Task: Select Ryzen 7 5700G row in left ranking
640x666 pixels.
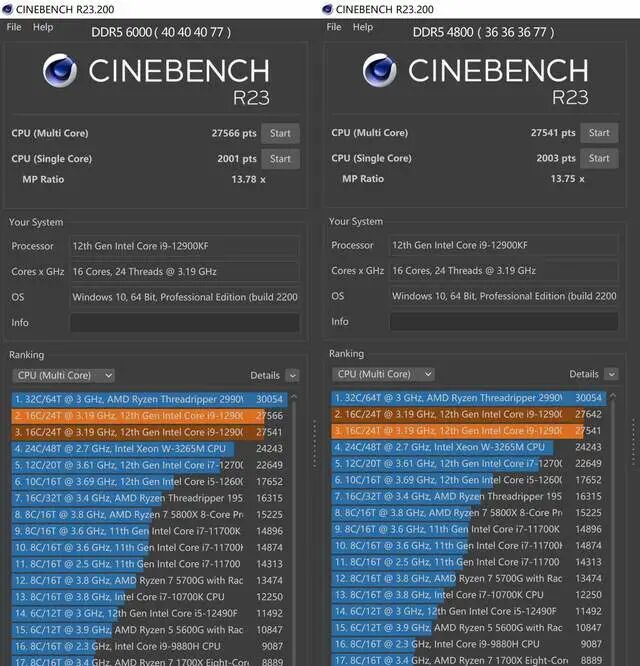Action: tap(149, 581)
